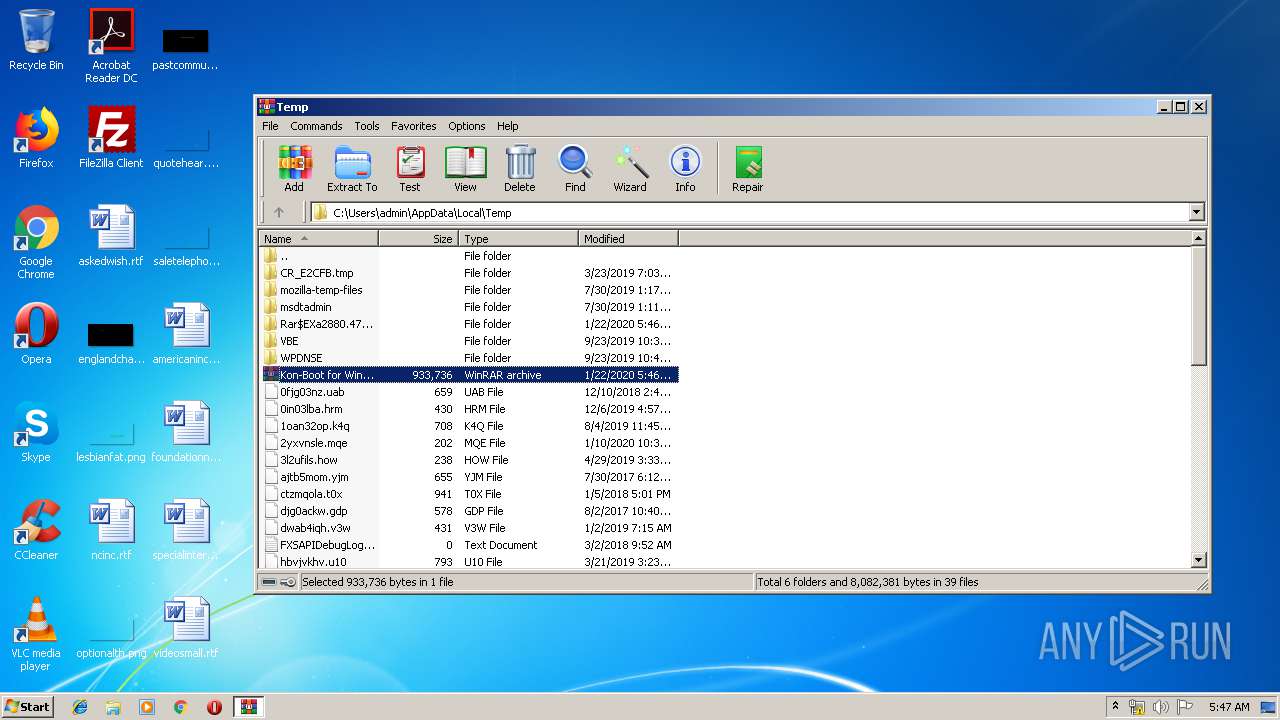Viewport: 1280px width, 720px height.
Task: Launch FileZilla Client desktop shortcut
Action: click(x=111, y=138)
